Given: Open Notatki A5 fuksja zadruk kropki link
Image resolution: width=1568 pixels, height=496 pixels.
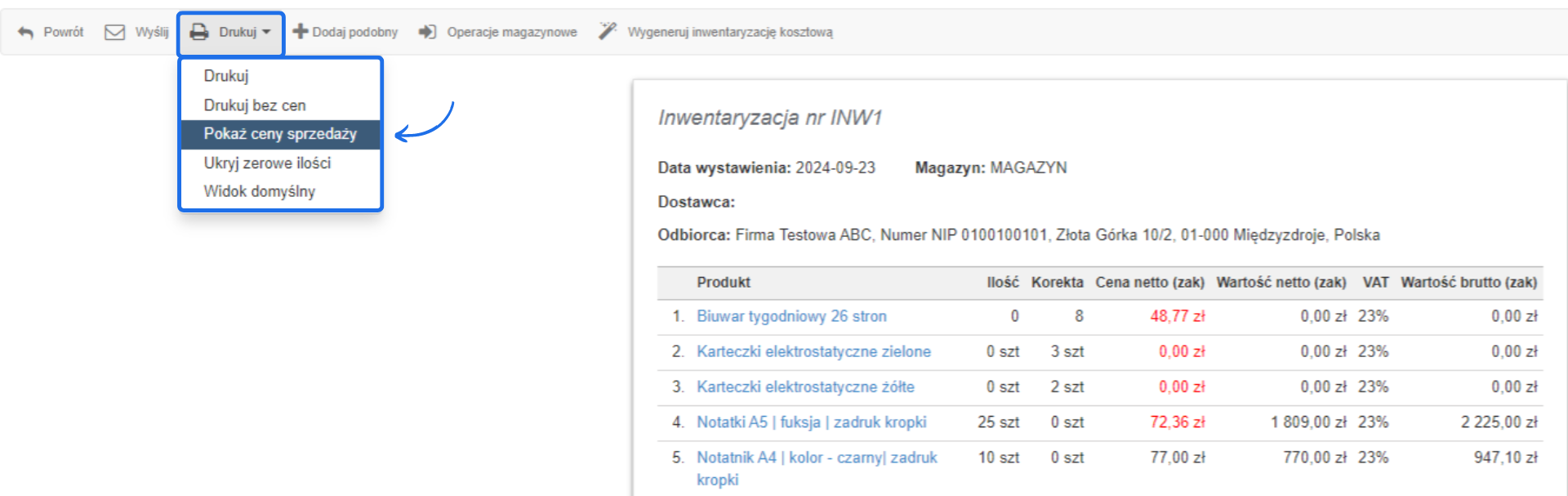Looking at the screenshot, I should click(812, 422).
